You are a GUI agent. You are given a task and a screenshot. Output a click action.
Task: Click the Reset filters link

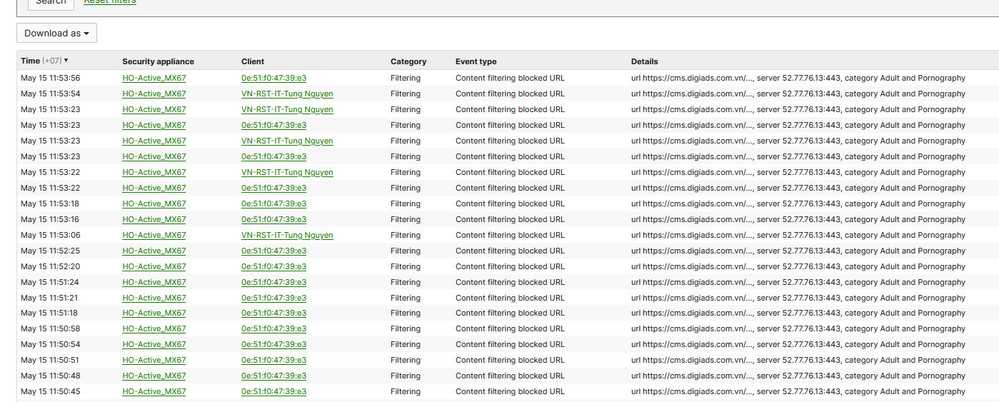(109, 3)
